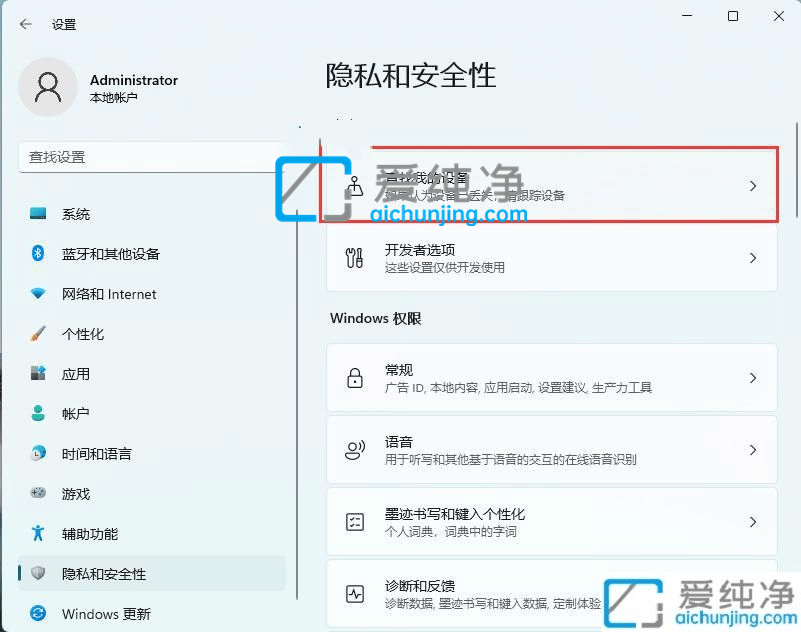Screen dimensions: 801x632
Task: Click the back arrow at top left
Action: tap(26, 24)
